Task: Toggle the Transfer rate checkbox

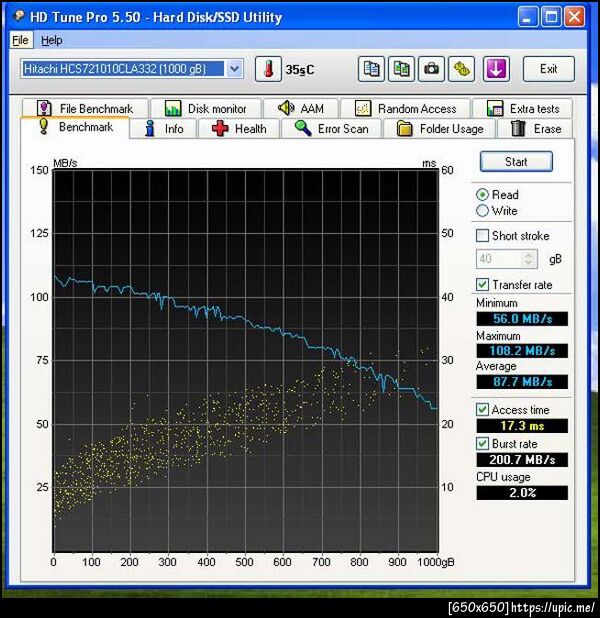Action: [x=482, y=285]
